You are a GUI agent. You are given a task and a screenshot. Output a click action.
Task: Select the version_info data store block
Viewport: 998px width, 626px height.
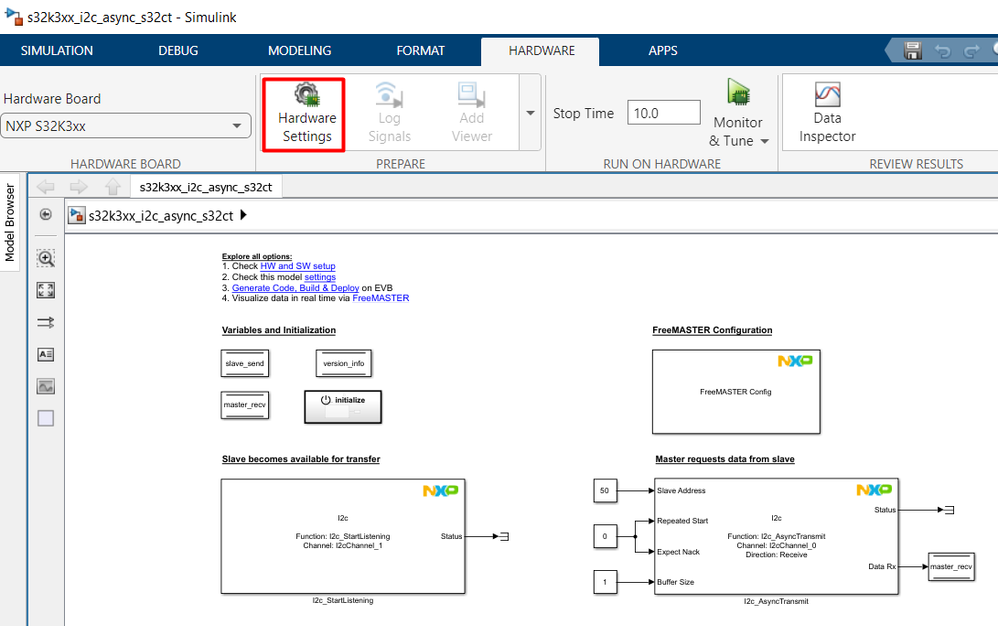[344, 363]
